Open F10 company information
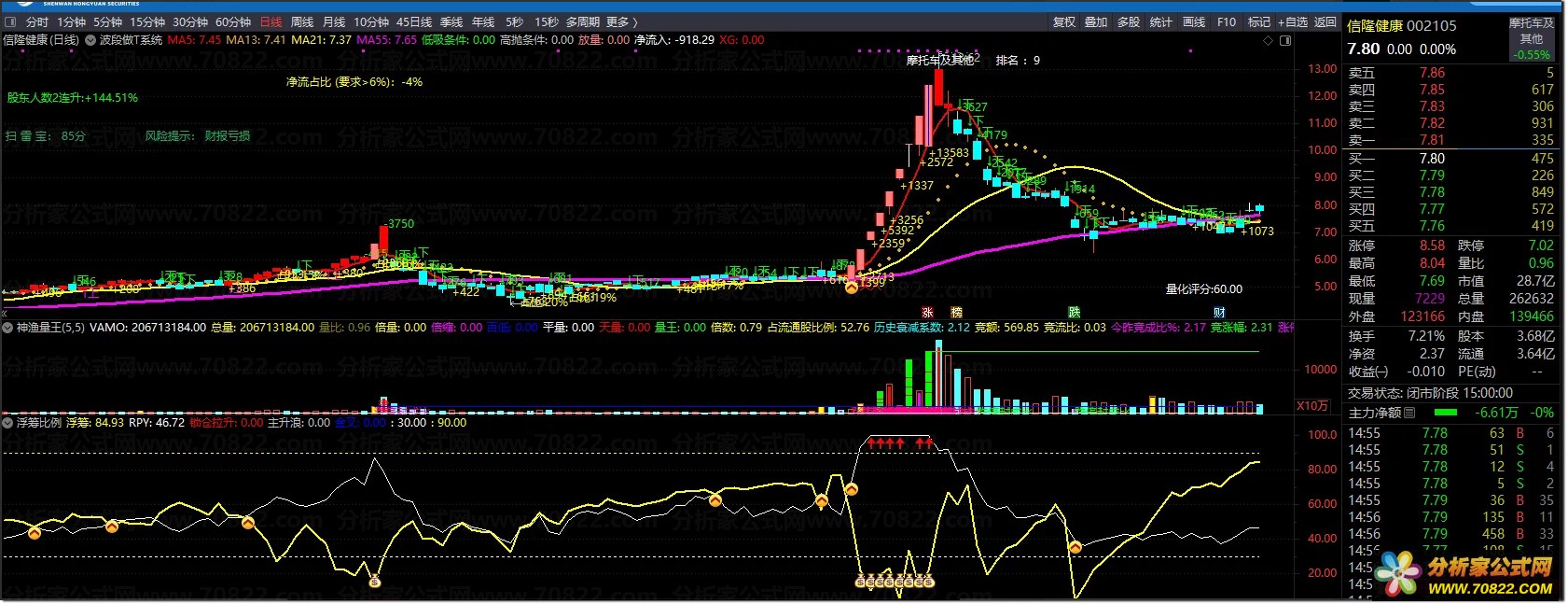1568x604 pixels. tap(1227, 22)
